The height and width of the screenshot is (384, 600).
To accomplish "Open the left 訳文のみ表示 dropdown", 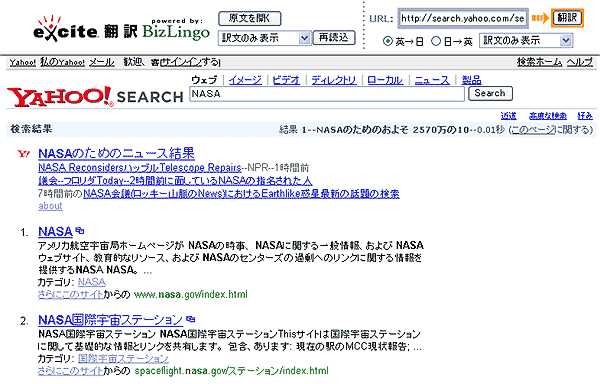I will click(264, 38).
